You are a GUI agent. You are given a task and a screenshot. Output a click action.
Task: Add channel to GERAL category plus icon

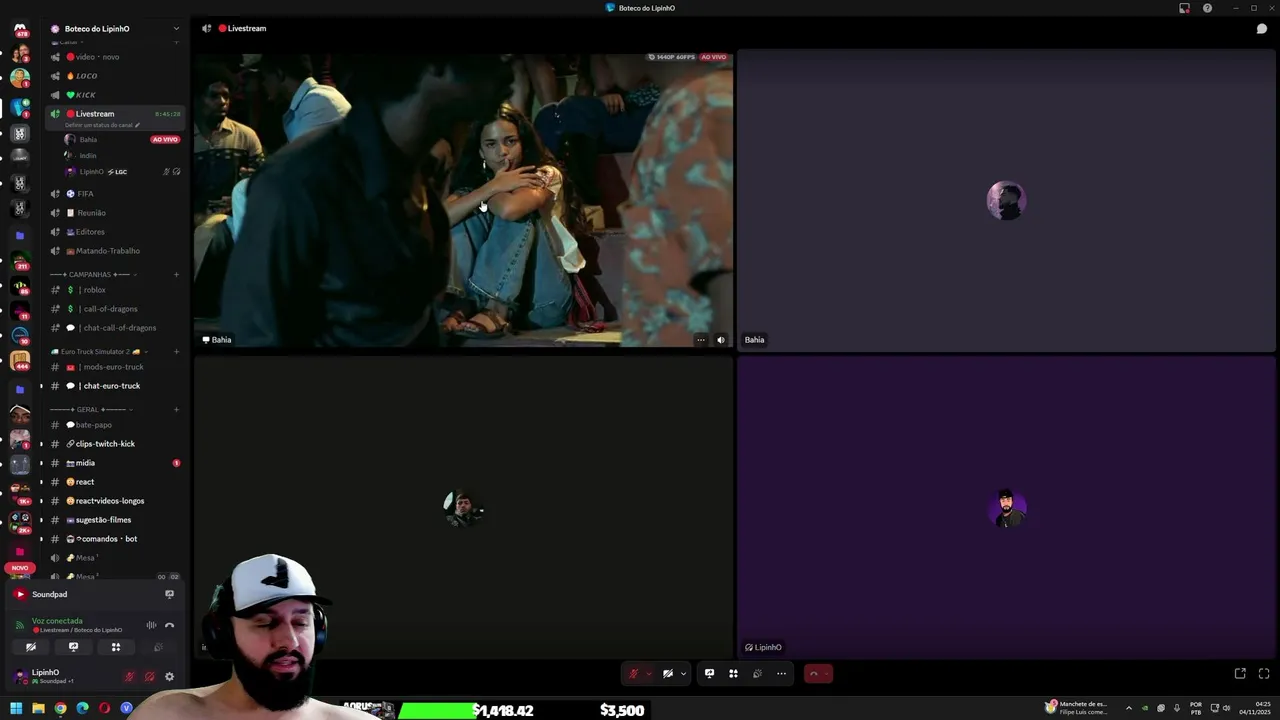[x=177, y=410]
